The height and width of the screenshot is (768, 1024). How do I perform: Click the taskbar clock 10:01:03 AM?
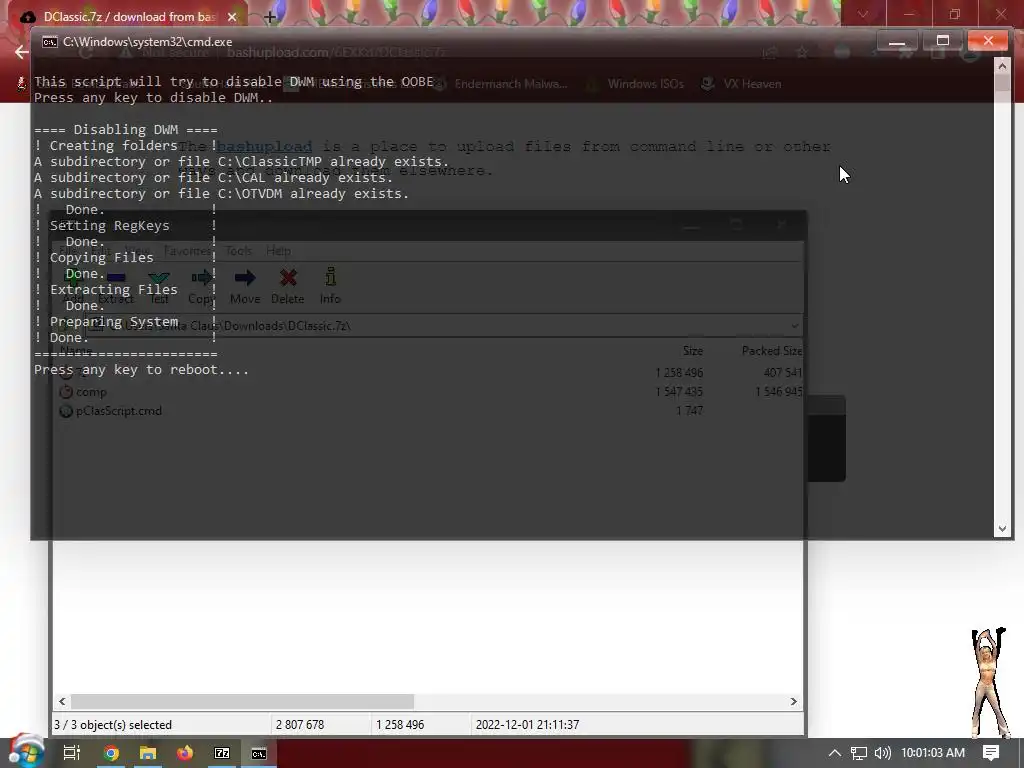pos(933,753)
